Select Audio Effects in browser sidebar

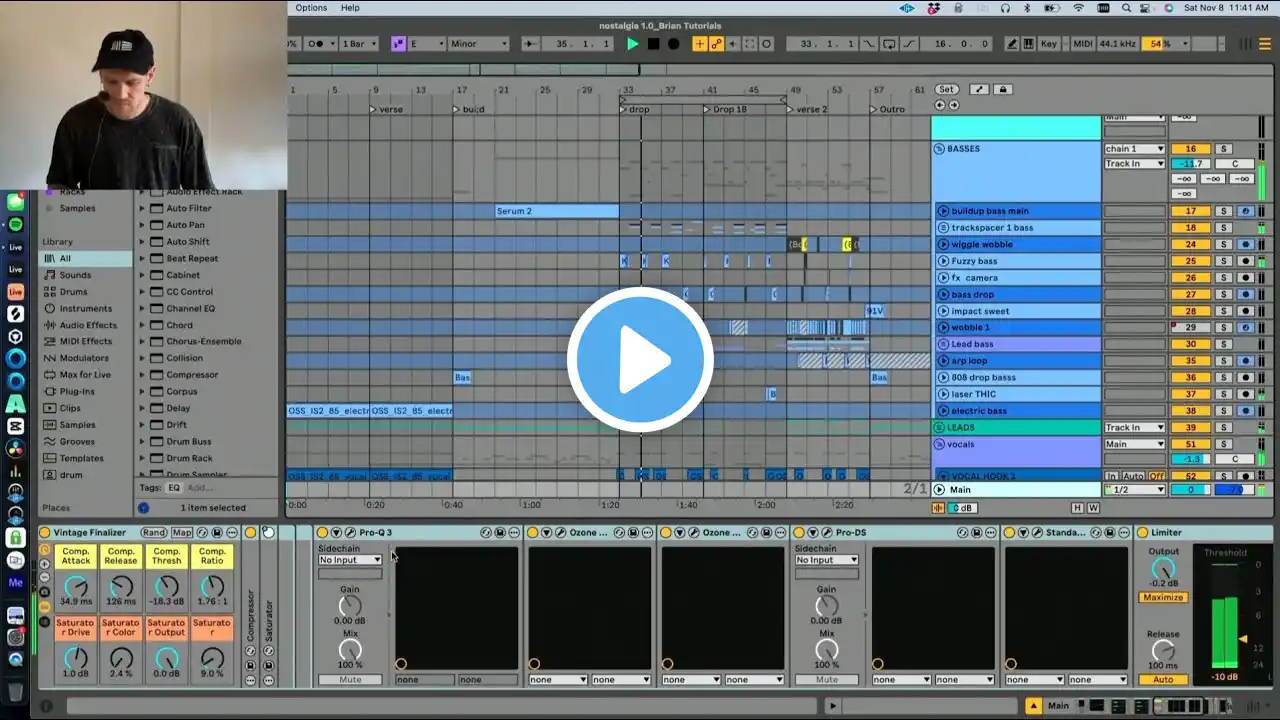pyautogui.click(x=88, y=325)
